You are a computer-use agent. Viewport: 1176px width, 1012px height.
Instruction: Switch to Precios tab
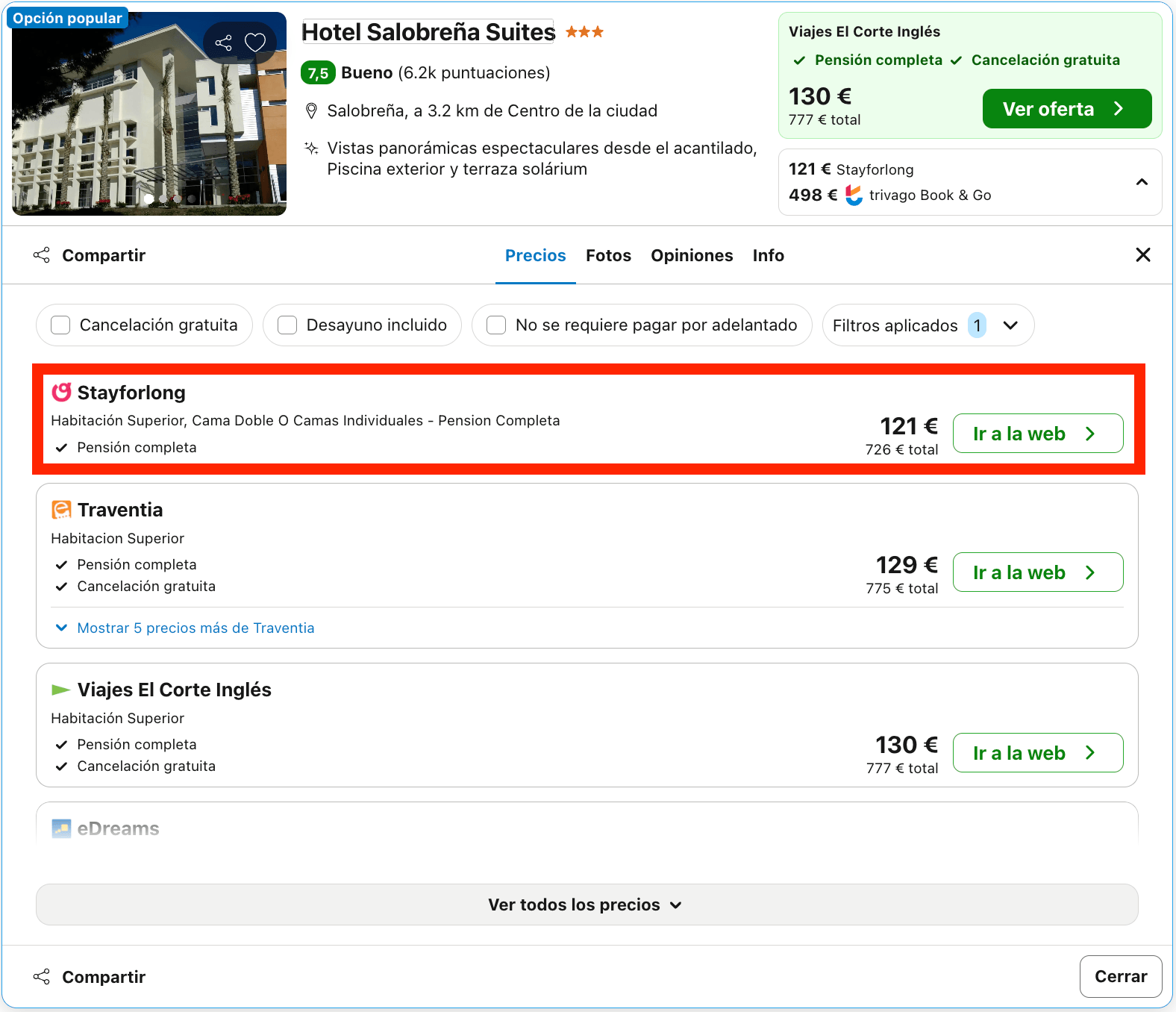(536, 255)
